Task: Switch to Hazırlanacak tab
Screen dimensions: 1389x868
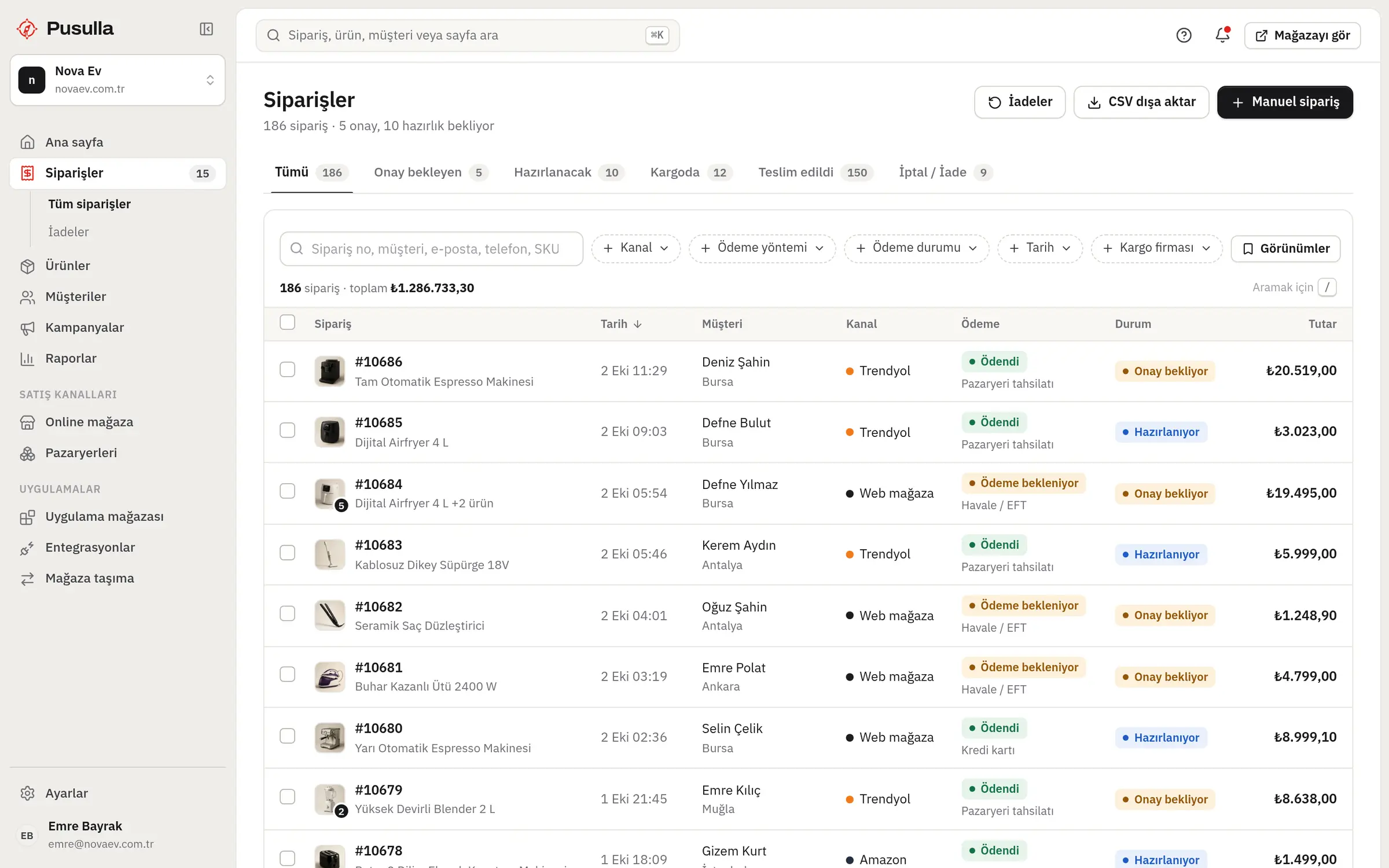Action: click(x=569, y=172)
